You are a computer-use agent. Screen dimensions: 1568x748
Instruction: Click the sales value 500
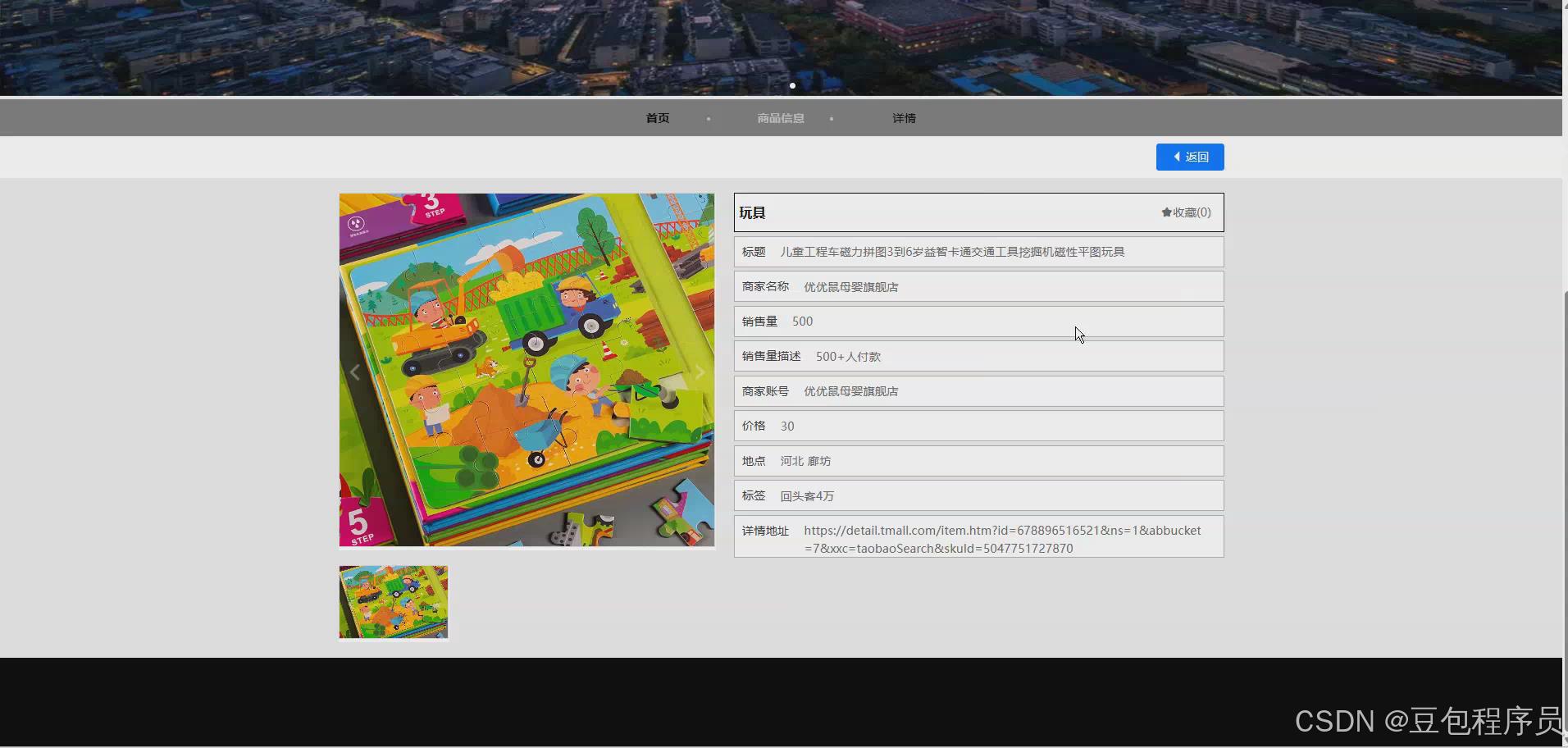[x=802, y=322]
